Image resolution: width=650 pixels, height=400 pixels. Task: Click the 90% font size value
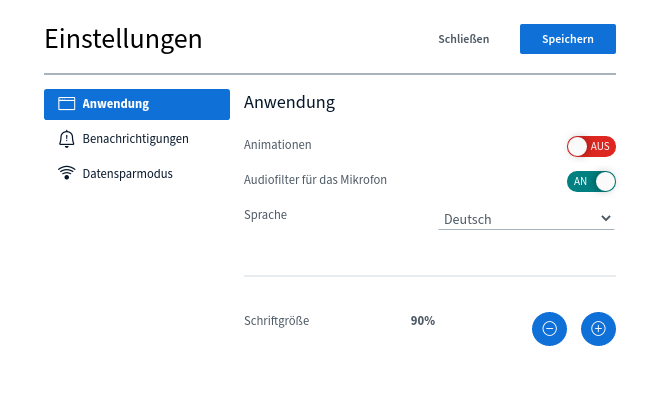(422, 321)
